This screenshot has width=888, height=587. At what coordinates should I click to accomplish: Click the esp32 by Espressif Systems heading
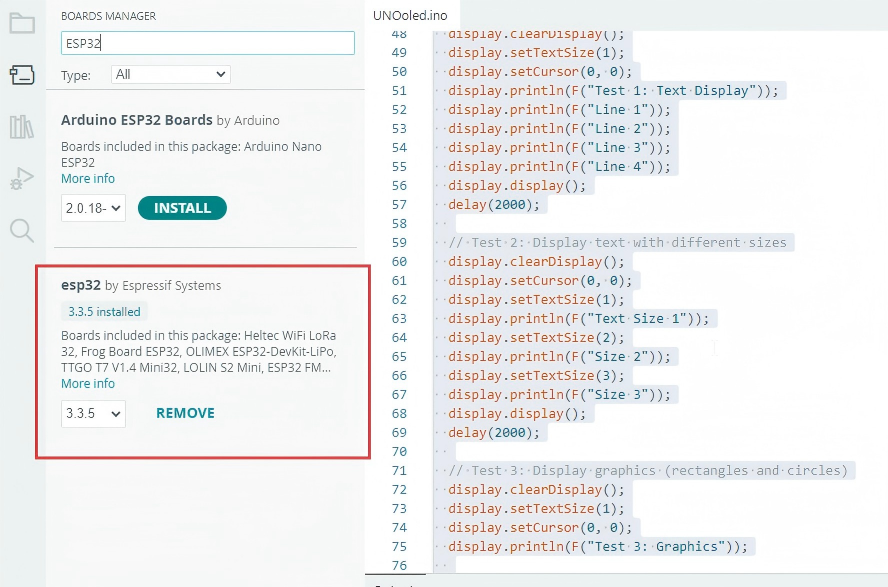(141, 285)
